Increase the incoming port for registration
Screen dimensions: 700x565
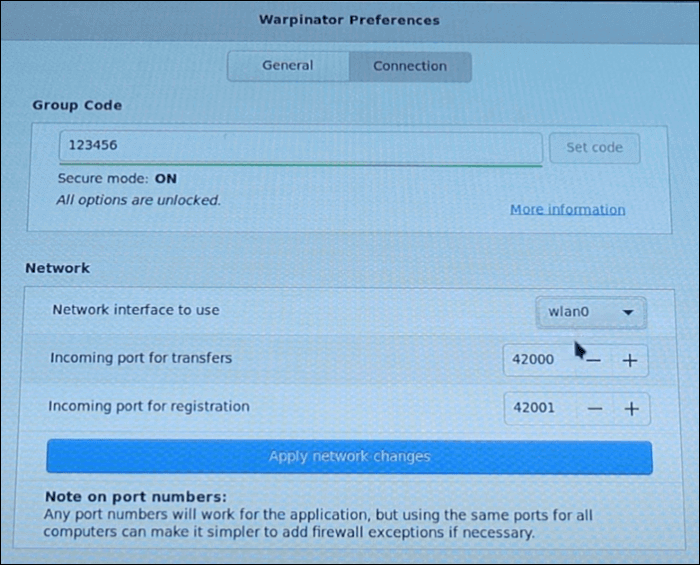(632, 409)
